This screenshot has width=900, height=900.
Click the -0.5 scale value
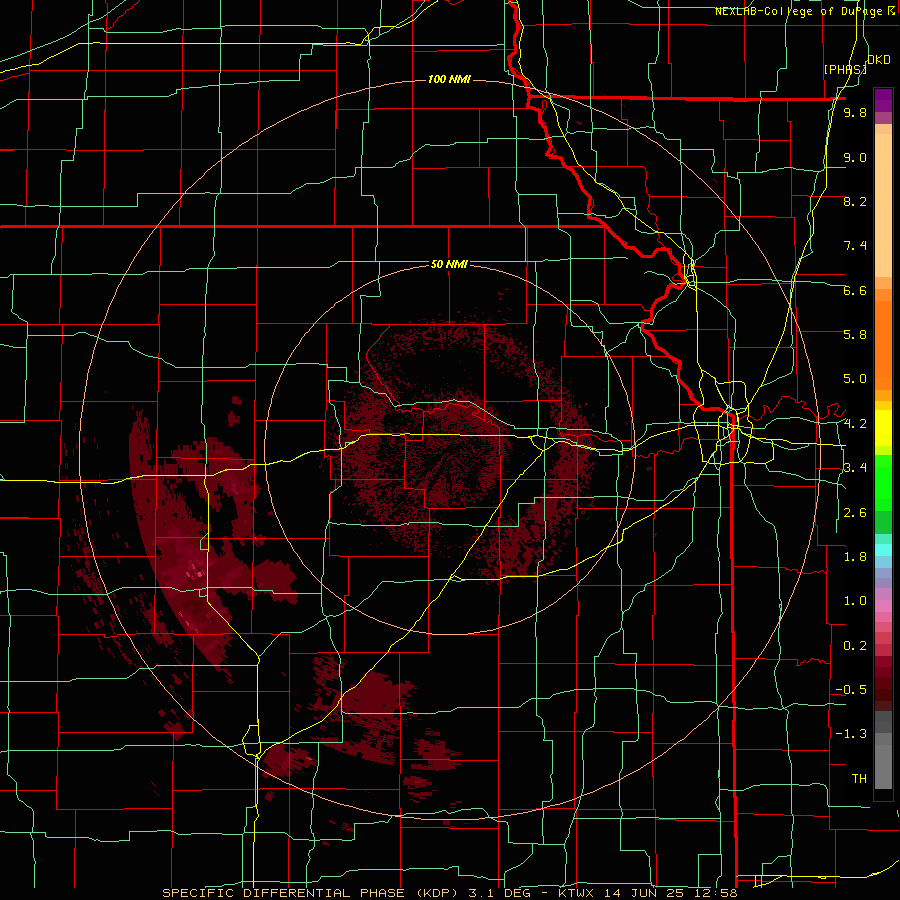click(851, 690)
